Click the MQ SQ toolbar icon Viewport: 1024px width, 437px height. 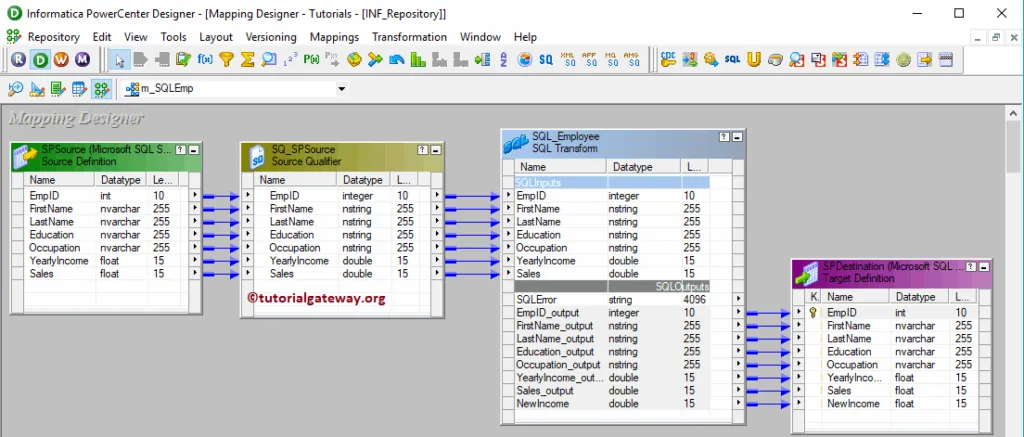611,60
